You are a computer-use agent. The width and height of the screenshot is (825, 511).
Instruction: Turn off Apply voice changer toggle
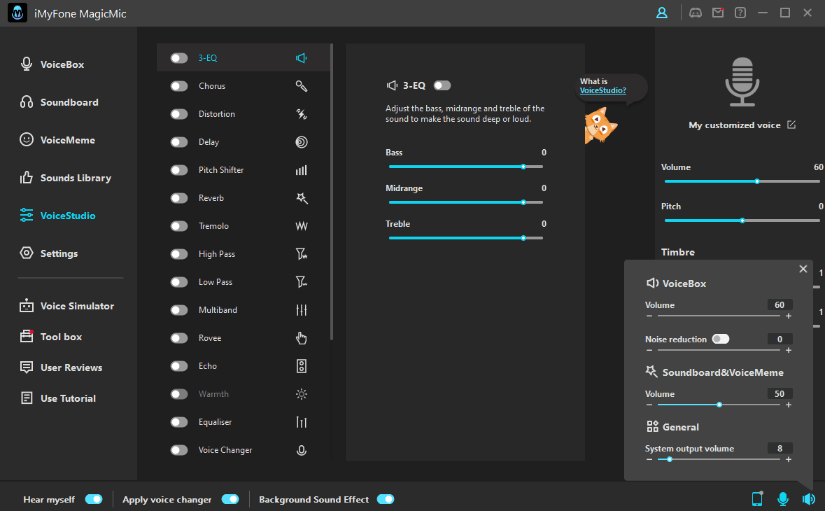pyautogui.click(x=230, y=499)
